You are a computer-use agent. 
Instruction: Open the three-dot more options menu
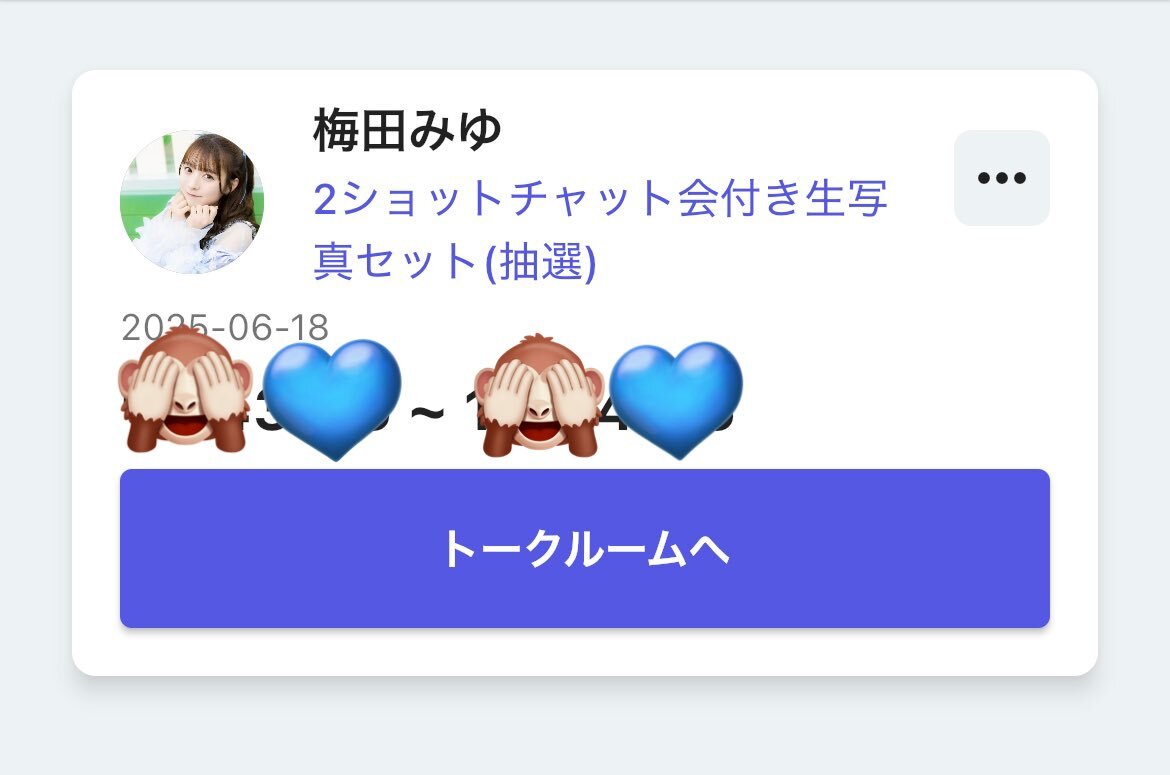pyautogui.click(x=1001, y=178)
